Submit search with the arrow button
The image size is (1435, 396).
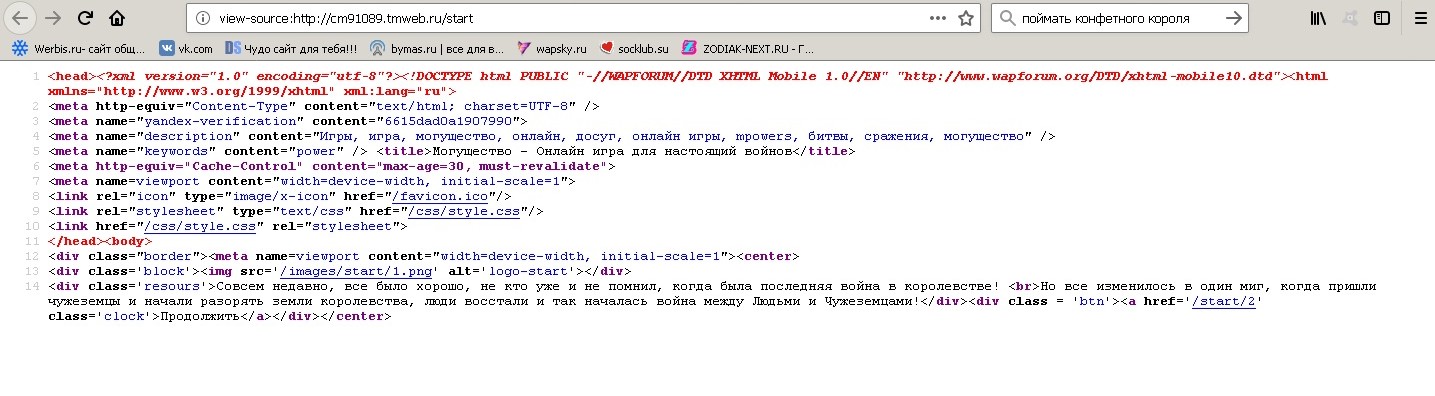tap(1234, 18)
